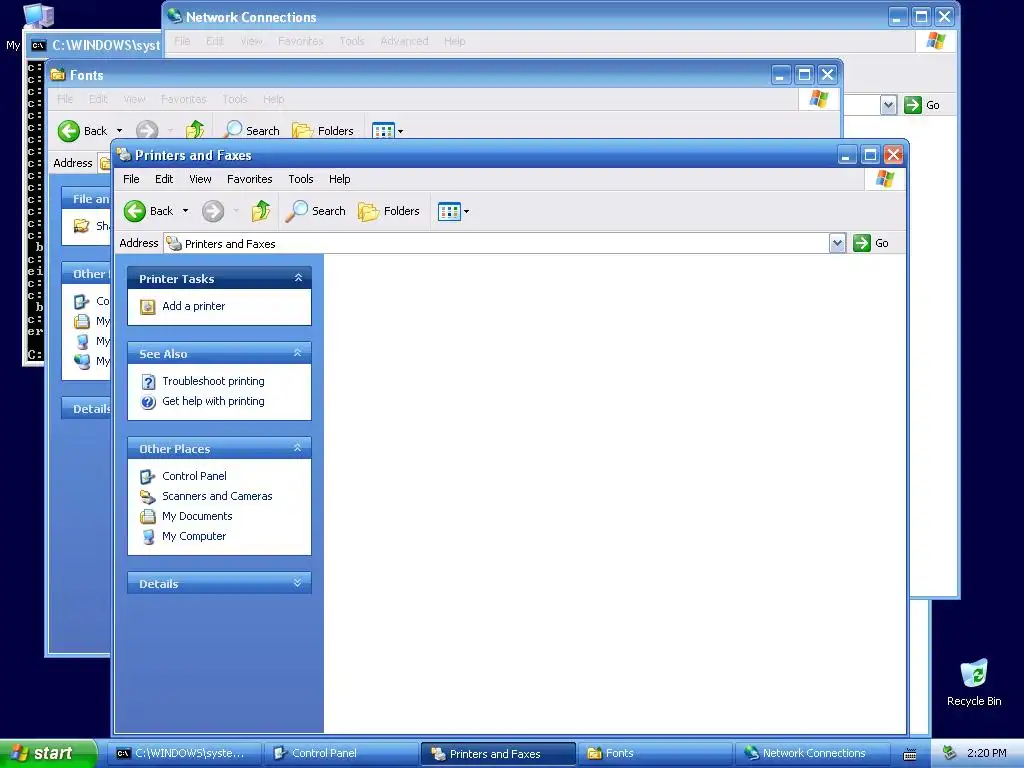Screen dimensions: 1024x768
Task: Collapse the Printer Tasks panel
Action: (x=298, y=278)
